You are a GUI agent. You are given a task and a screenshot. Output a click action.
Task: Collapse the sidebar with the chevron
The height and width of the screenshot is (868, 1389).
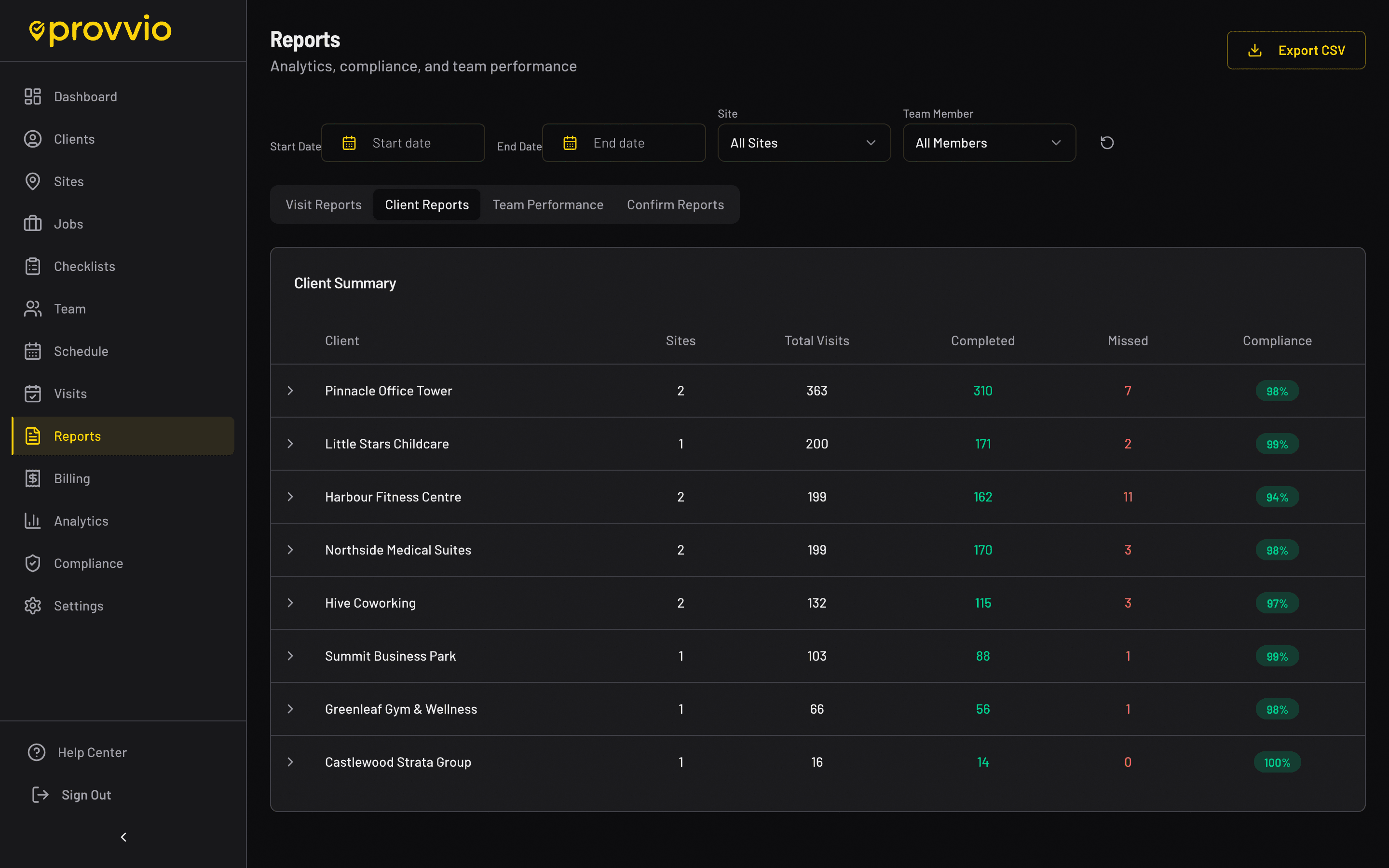123,837
